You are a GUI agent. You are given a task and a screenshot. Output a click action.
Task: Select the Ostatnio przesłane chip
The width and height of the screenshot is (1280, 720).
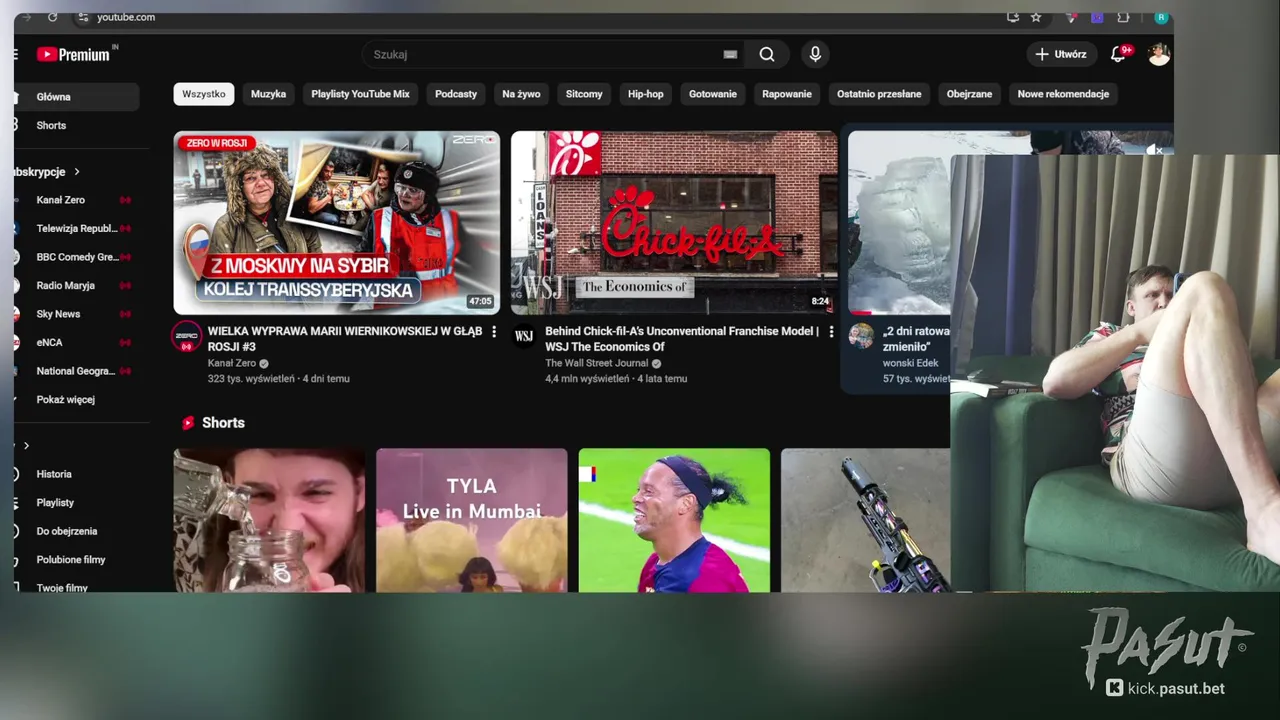pyautogui.click(x=879, y=94)
